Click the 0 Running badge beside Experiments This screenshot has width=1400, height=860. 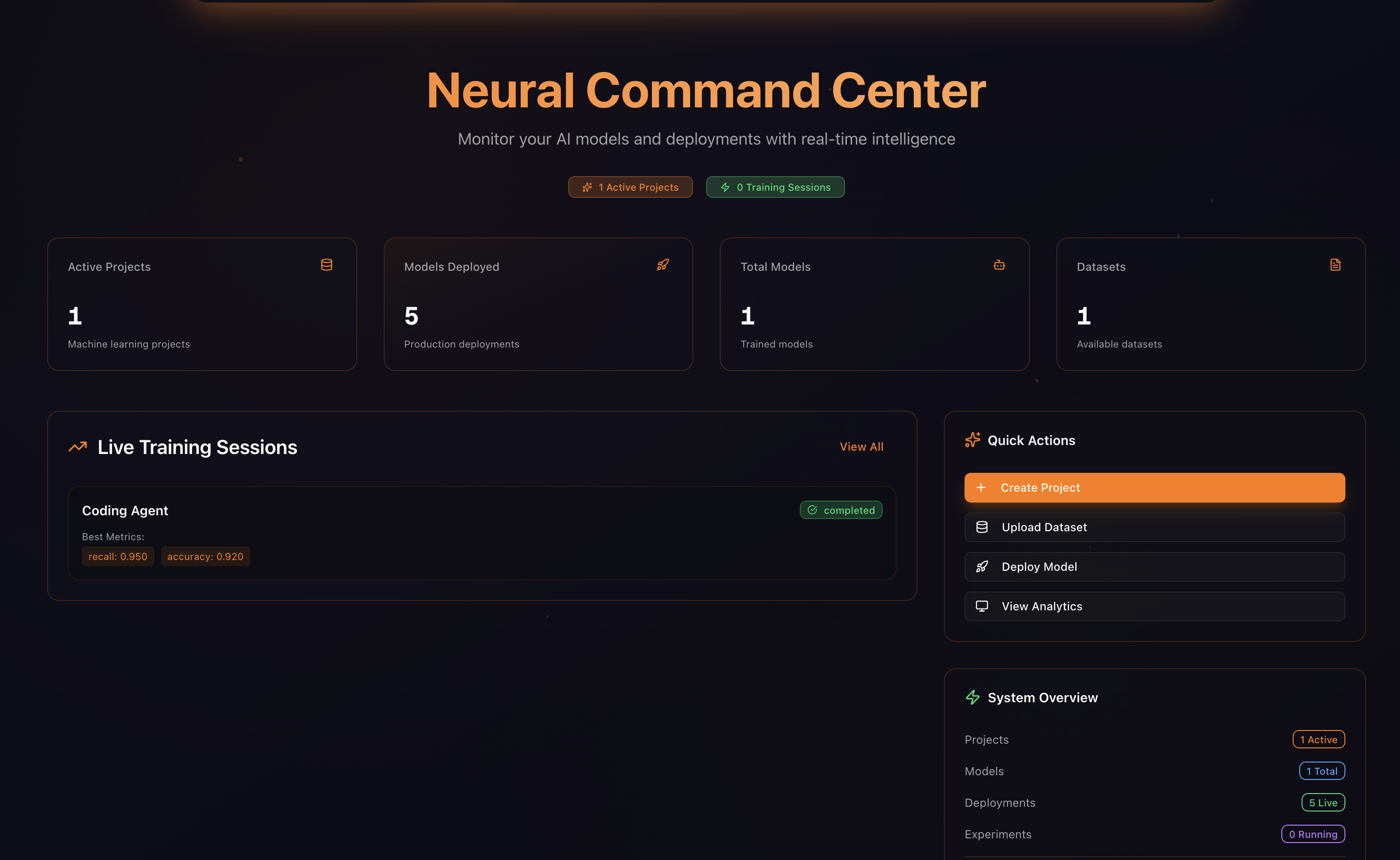1313,834
